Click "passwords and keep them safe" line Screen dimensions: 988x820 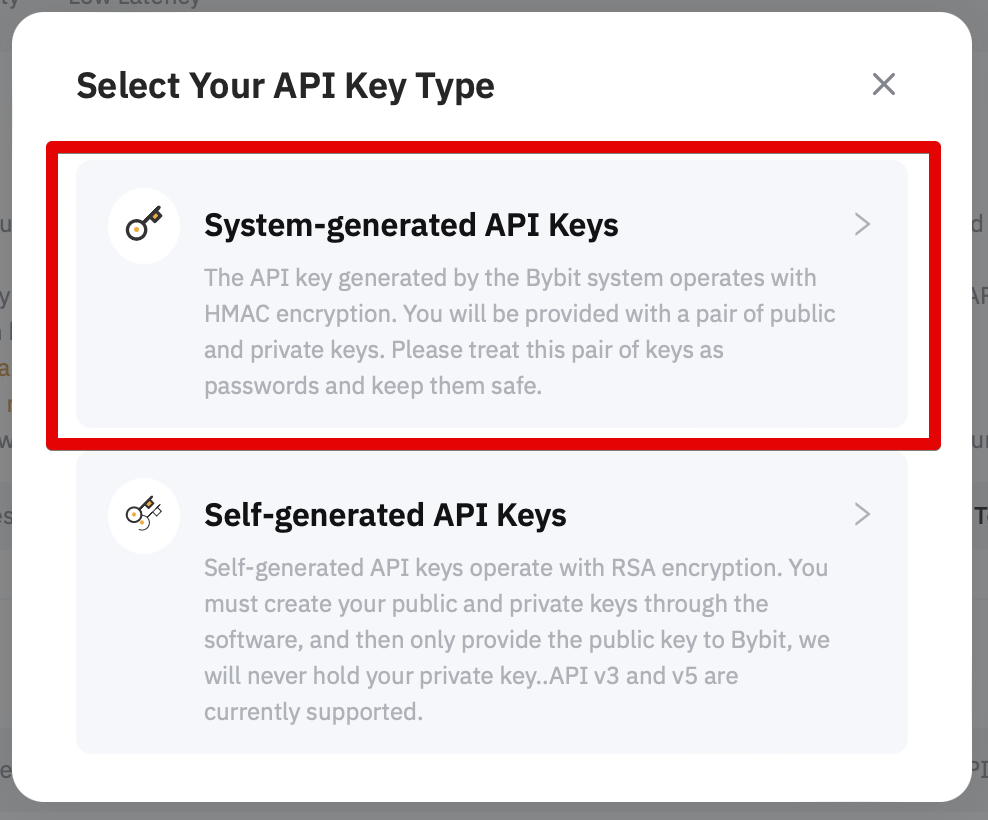(x=372, y=386)
